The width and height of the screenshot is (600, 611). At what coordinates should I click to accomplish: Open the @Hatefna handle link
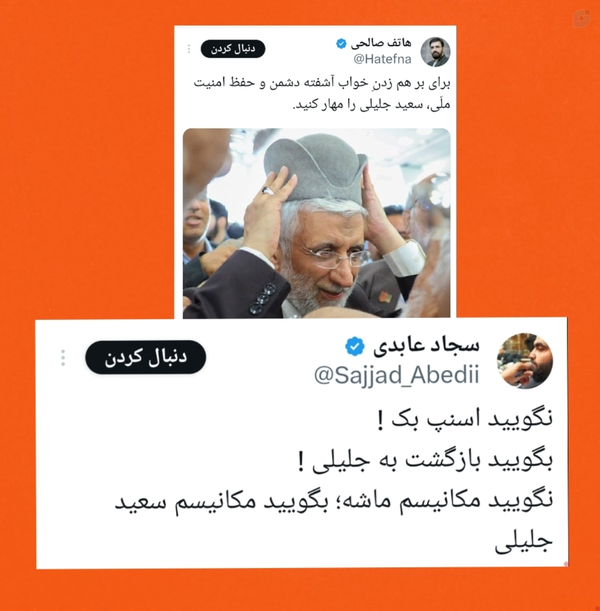[x=382, y=59]
